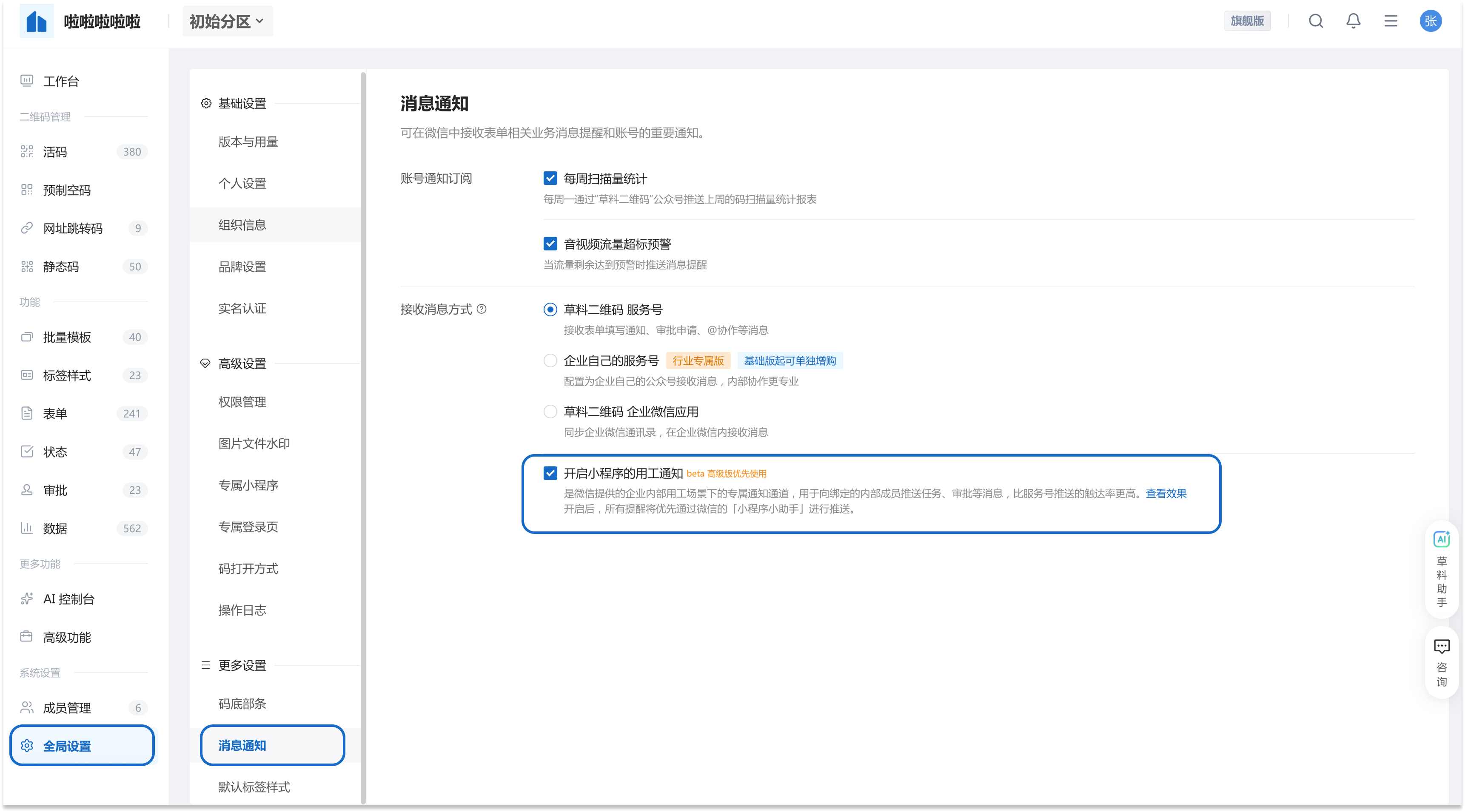The image size is (1465, 812).
Task: Toggle 音视频流量超标预警 checkbox
Action: pos(550,244)
